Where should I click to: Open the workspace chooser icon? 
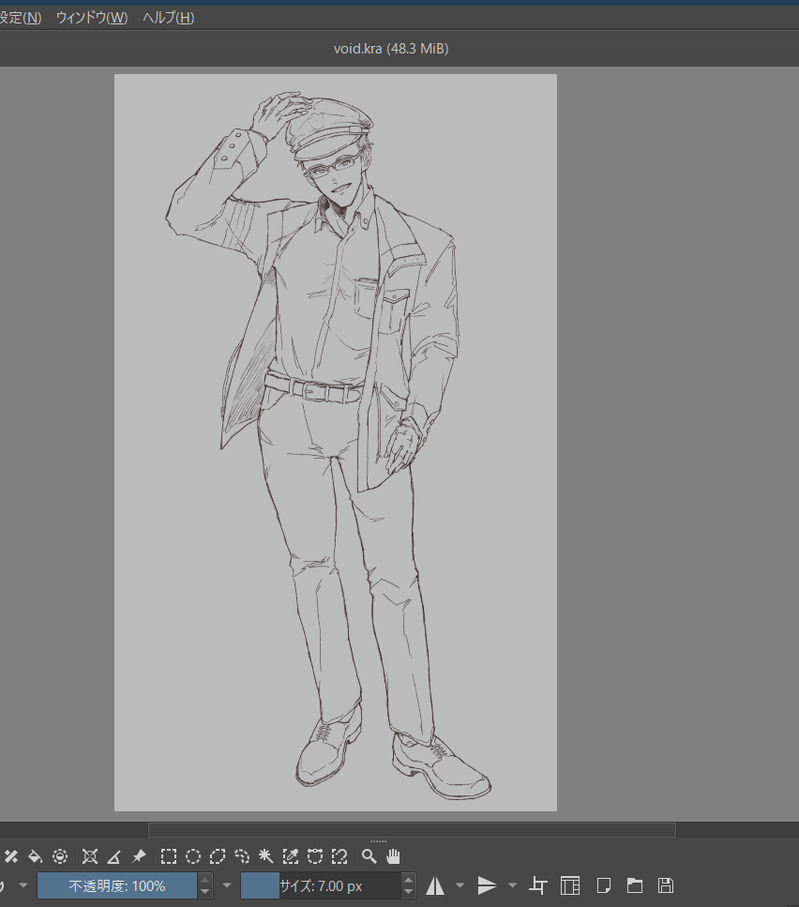click(x=570, y=886)
